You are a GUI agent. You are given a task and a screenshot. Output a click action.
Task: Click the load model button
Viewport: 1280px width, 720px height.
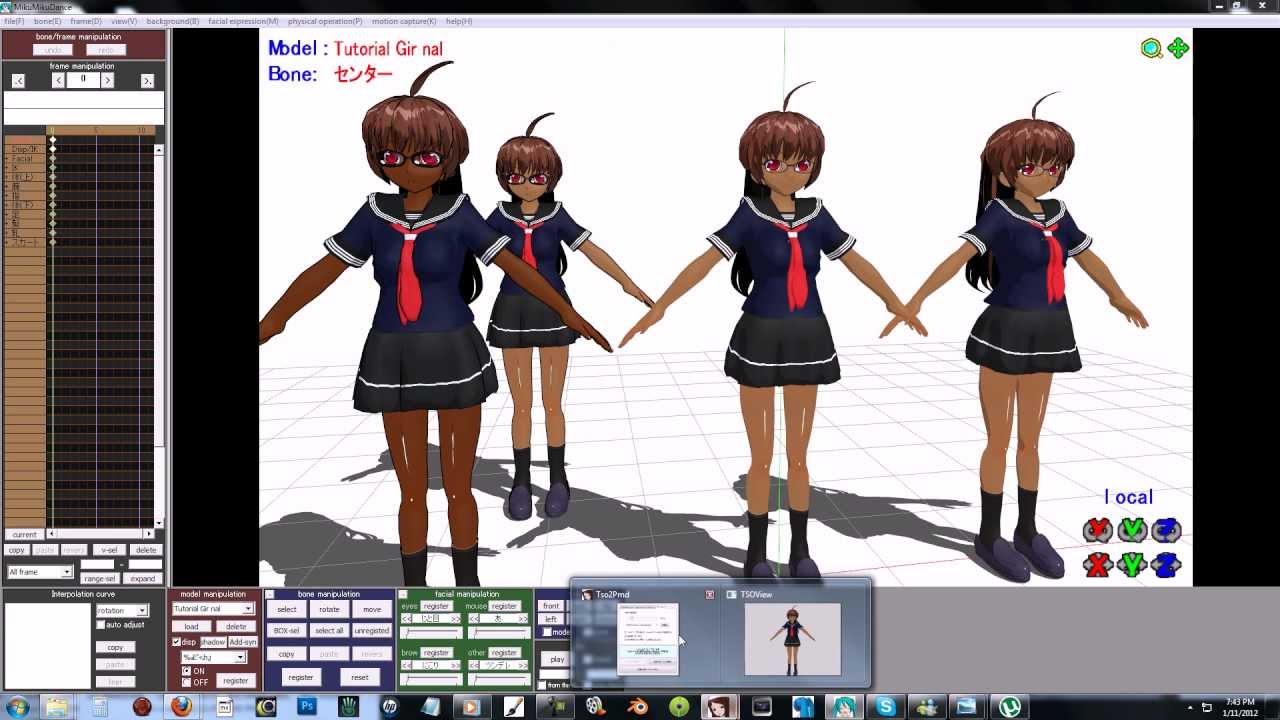point(191,626)
